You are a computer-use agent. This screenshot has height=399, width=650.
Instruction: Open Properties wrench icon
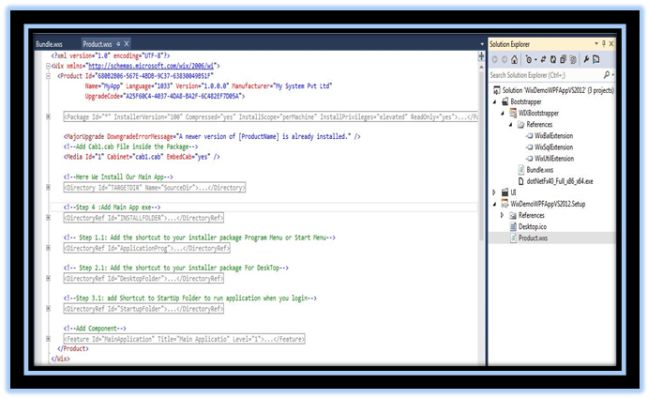[586, 60]
